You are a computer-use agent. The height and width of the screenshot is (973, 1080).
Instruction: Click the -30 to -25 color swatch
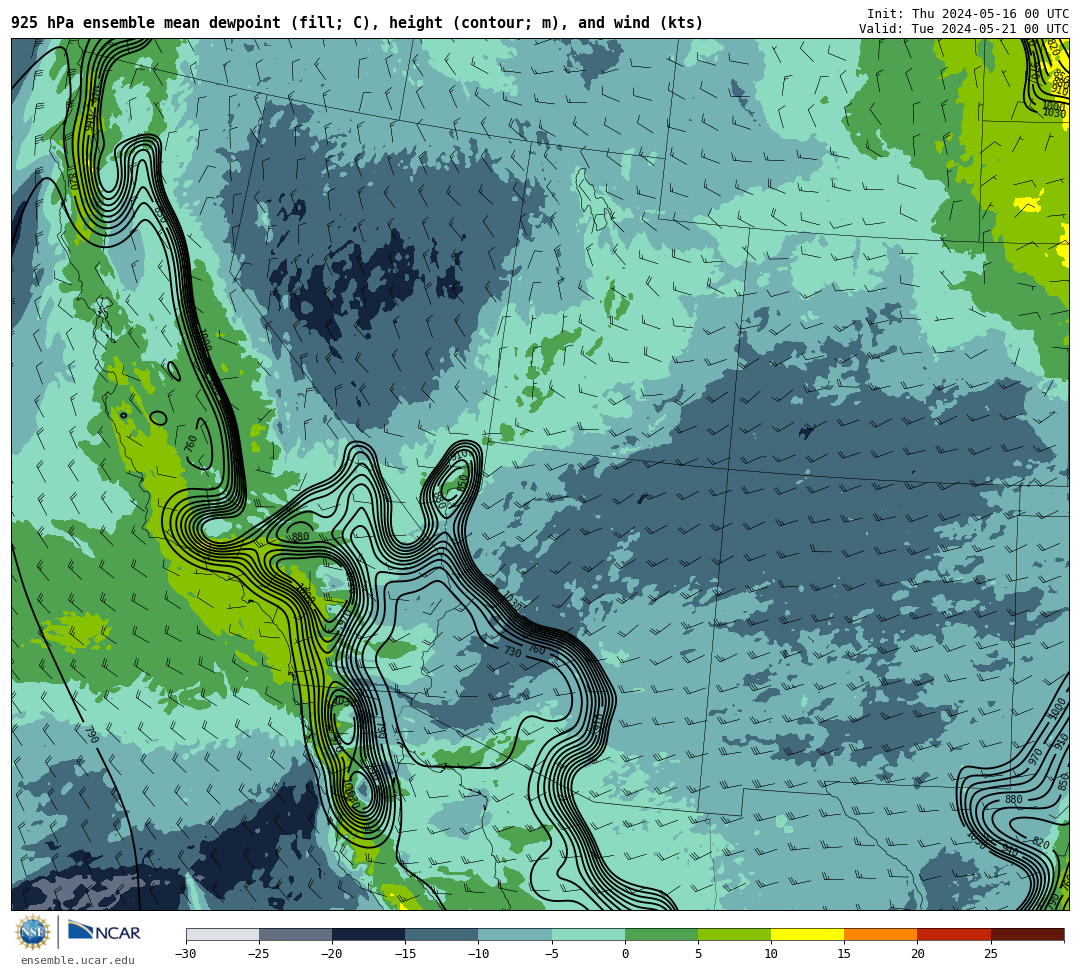222,934
